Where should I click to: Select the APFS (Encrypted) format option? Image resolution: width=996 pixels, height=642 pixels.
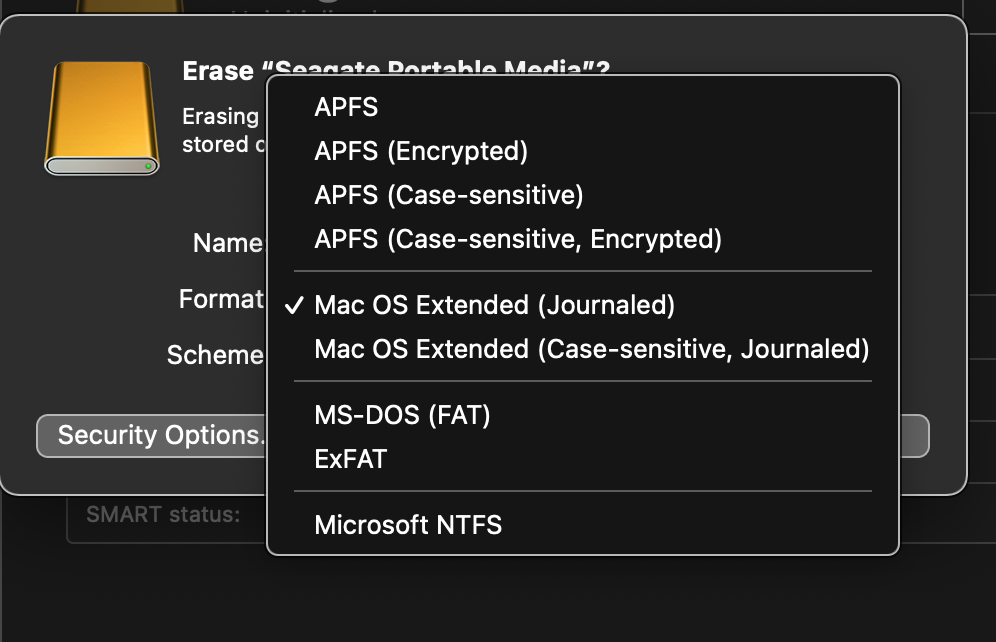point(421,151)
